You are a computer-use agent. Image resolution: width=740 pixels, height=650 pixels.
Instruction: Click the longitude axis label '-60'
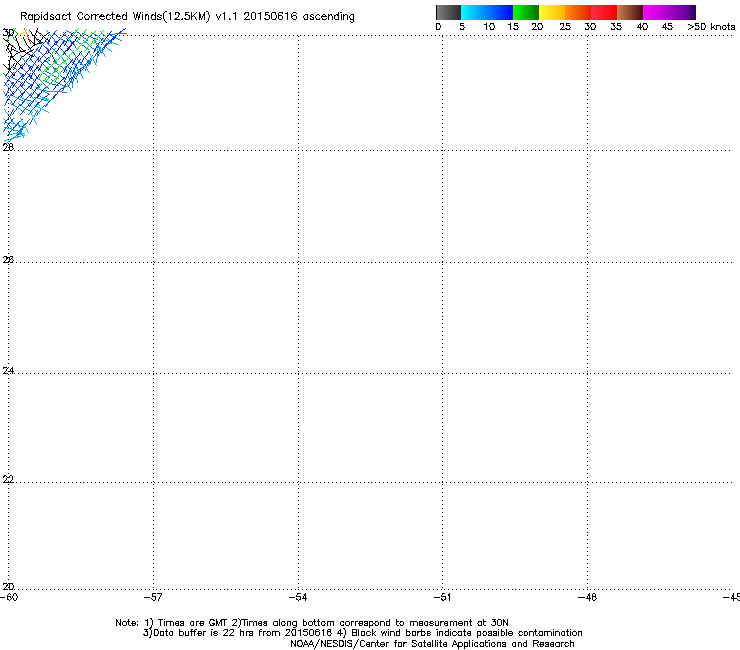(x=9, y=597)
